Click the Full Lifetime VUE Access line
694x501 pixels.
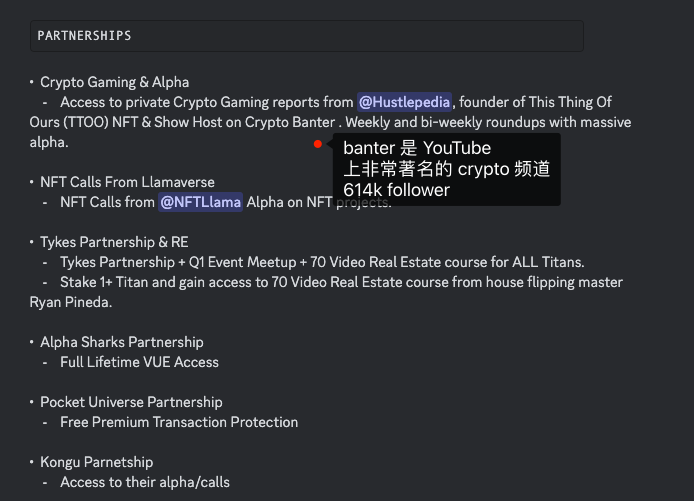[139, 362]
